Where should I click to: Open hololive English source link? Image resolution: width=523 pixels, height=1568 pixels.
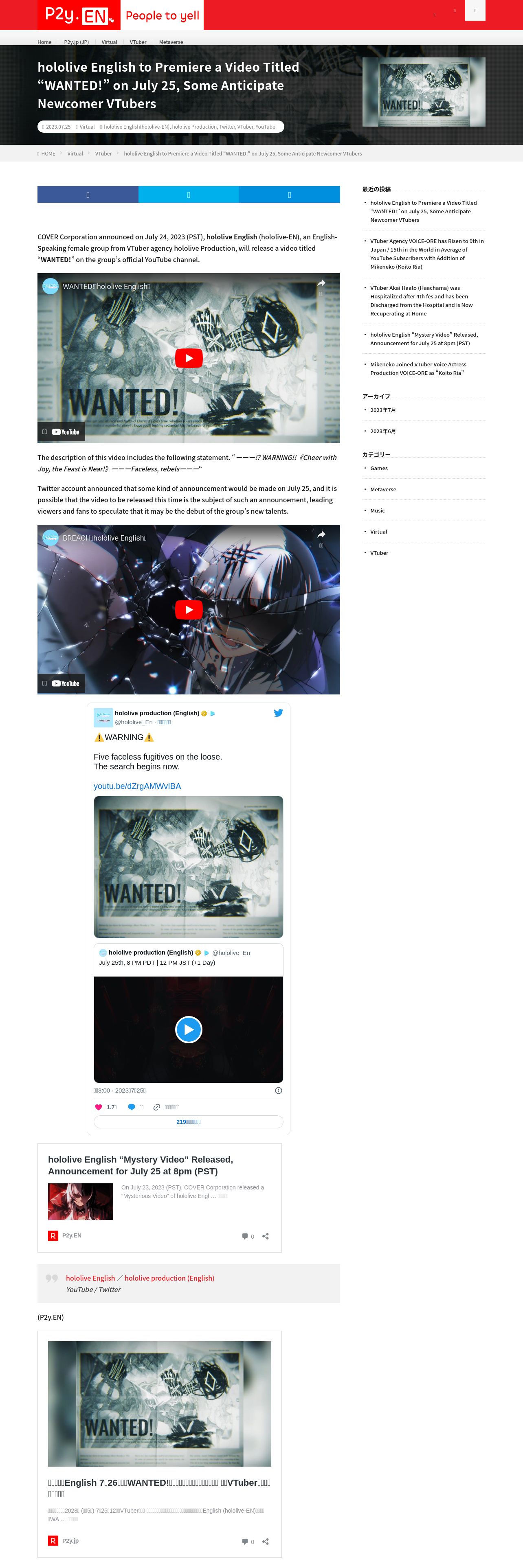pyautogui.click(x=90, y=1278)
